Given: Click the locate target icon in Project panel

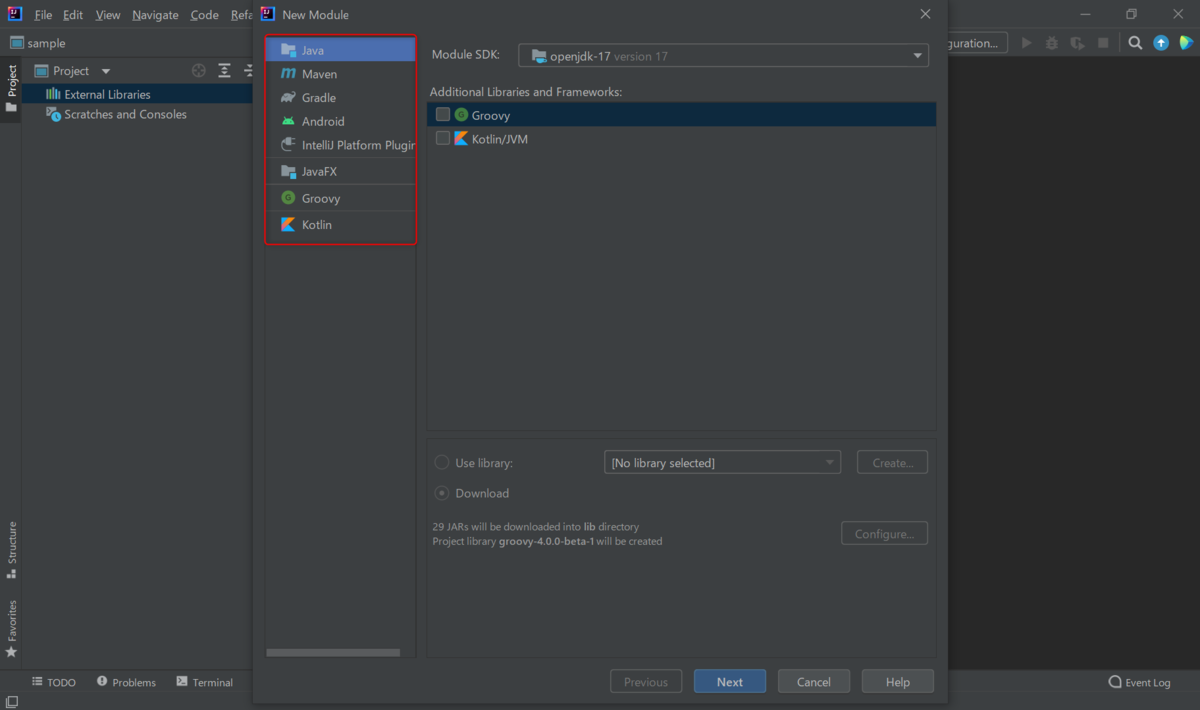Looking at the screenshot, I should tap(199, 71).
